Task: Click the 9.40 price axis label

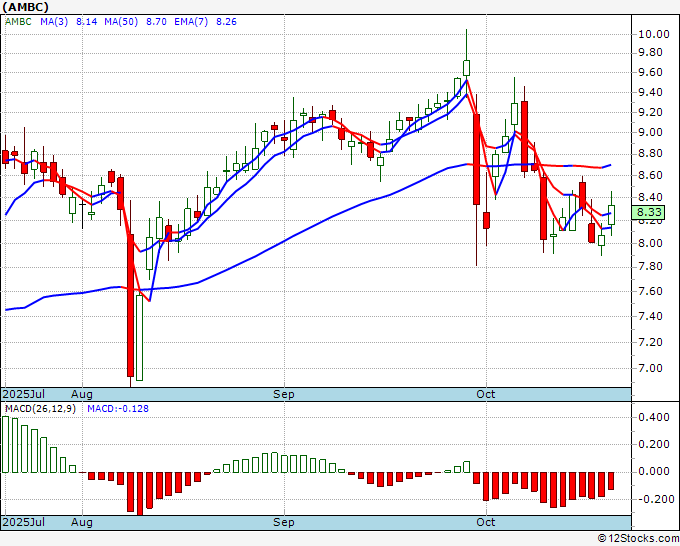Action: tap(651, 92)
